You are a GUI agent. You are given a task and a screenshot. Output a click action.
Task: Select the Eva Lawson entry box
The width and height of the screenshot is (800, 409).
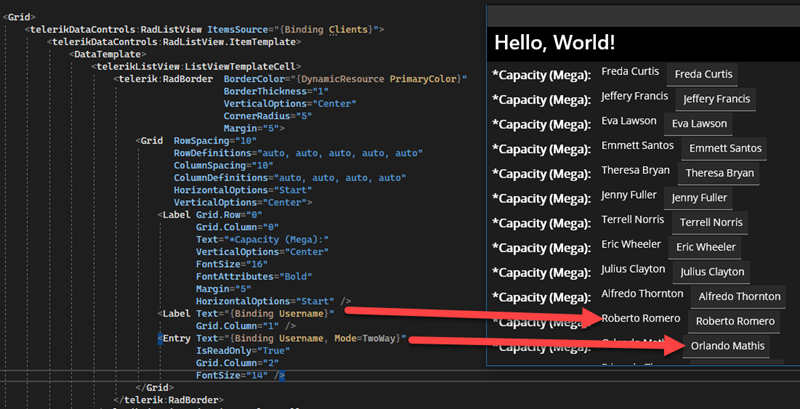pyautogui.click(x=699, y=124)
